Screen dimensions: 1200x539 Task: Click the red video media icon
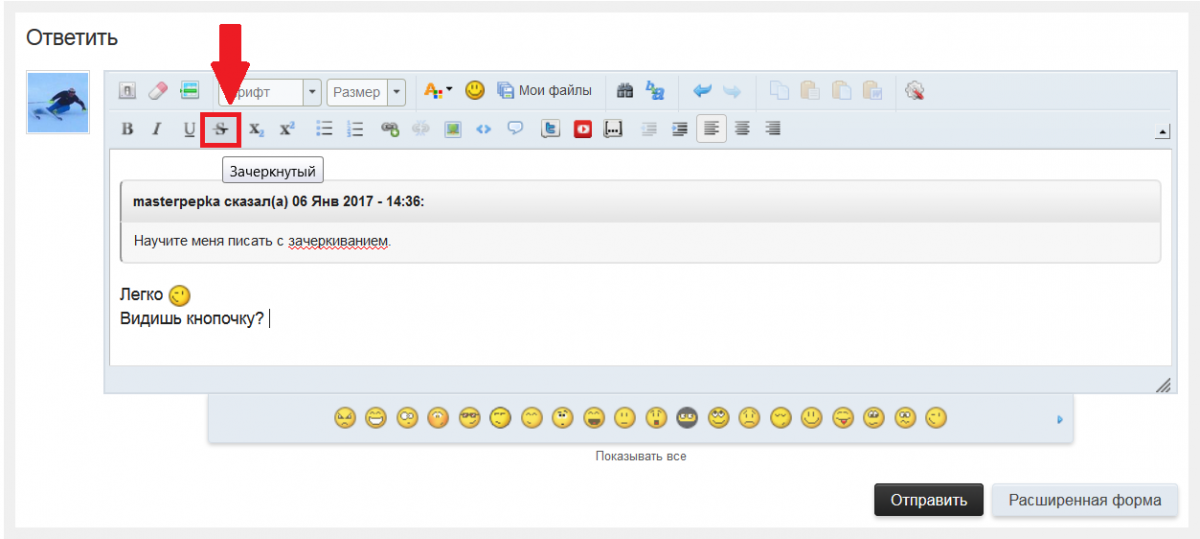pos(582,129)
